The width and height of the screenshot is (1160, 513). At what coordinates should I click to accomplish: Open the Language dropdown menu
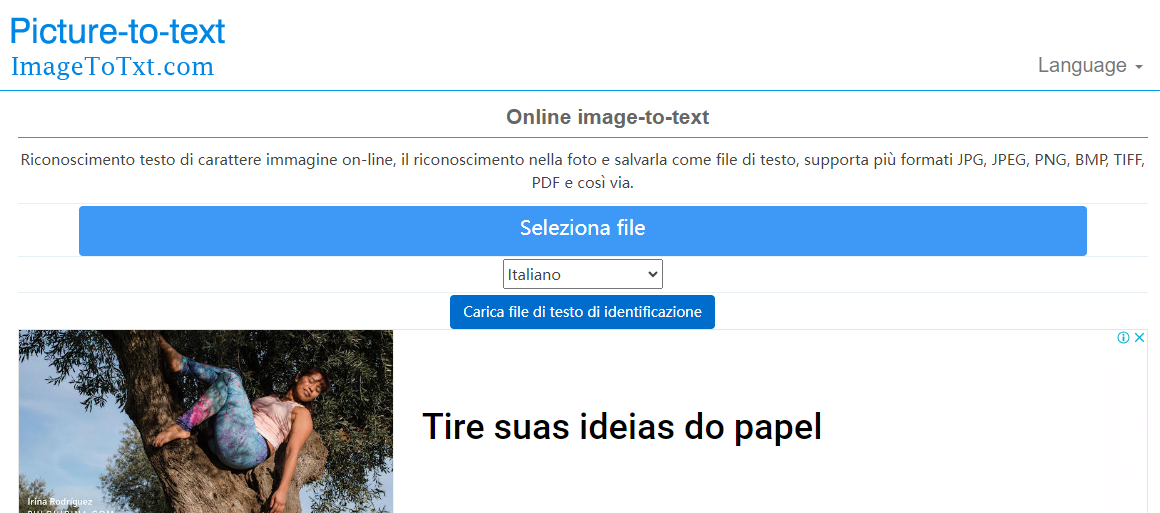coord(1090,65)
